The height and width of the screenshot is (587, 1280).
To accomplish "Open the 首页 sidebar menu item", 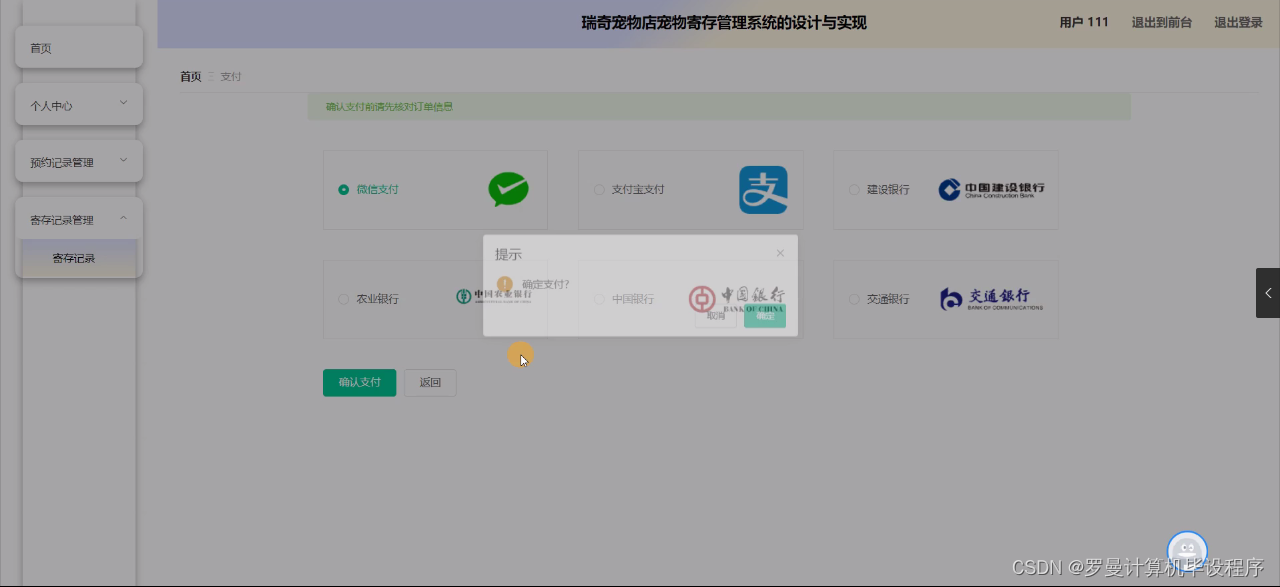I will pyautogui.click(x=78, y=47).
